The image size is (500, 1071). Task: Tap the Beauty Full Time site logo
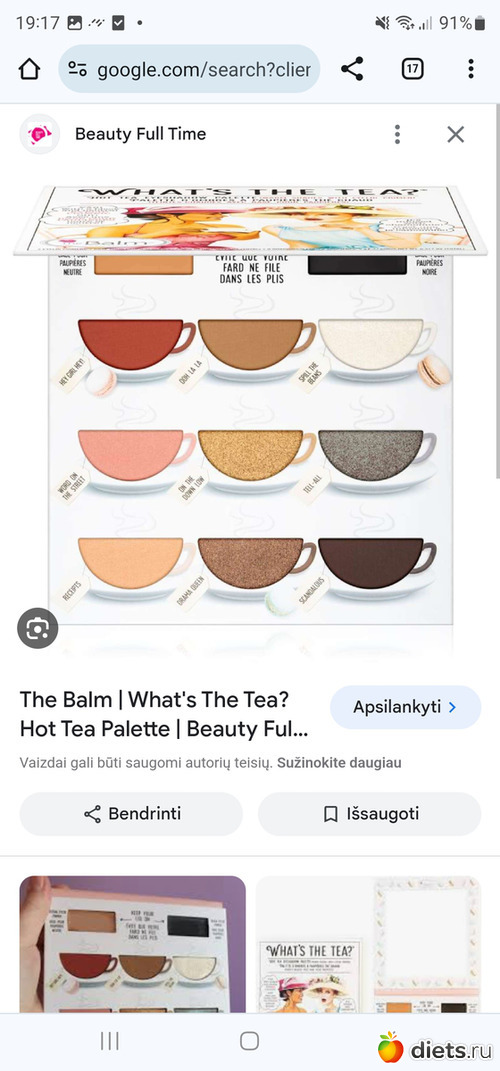tap(40, 134)
